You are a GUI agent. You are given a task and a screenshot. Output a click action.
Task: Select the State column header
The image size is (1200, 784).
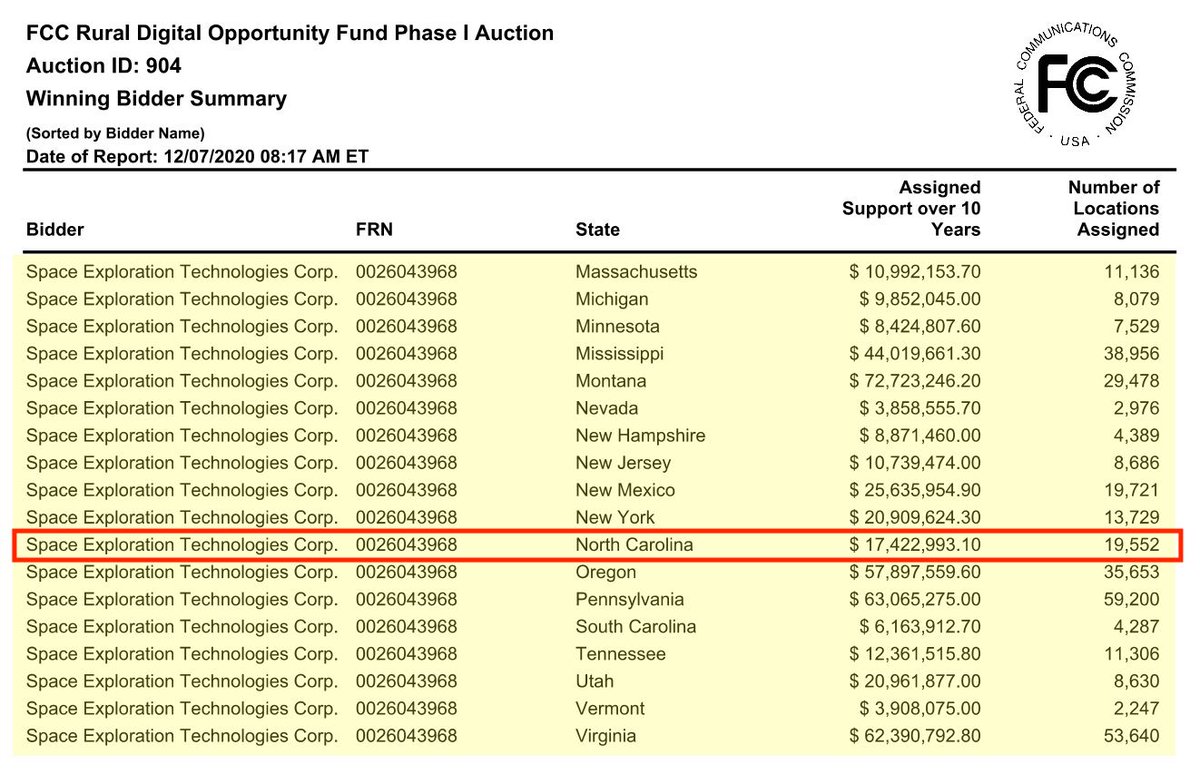click(x=597, y=229)
